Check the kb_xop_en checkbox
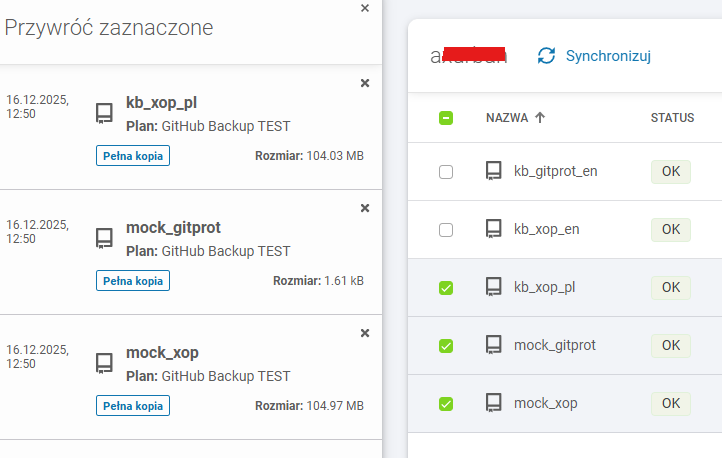The width and height of the screenshot is (722, 458). point(446,230)
